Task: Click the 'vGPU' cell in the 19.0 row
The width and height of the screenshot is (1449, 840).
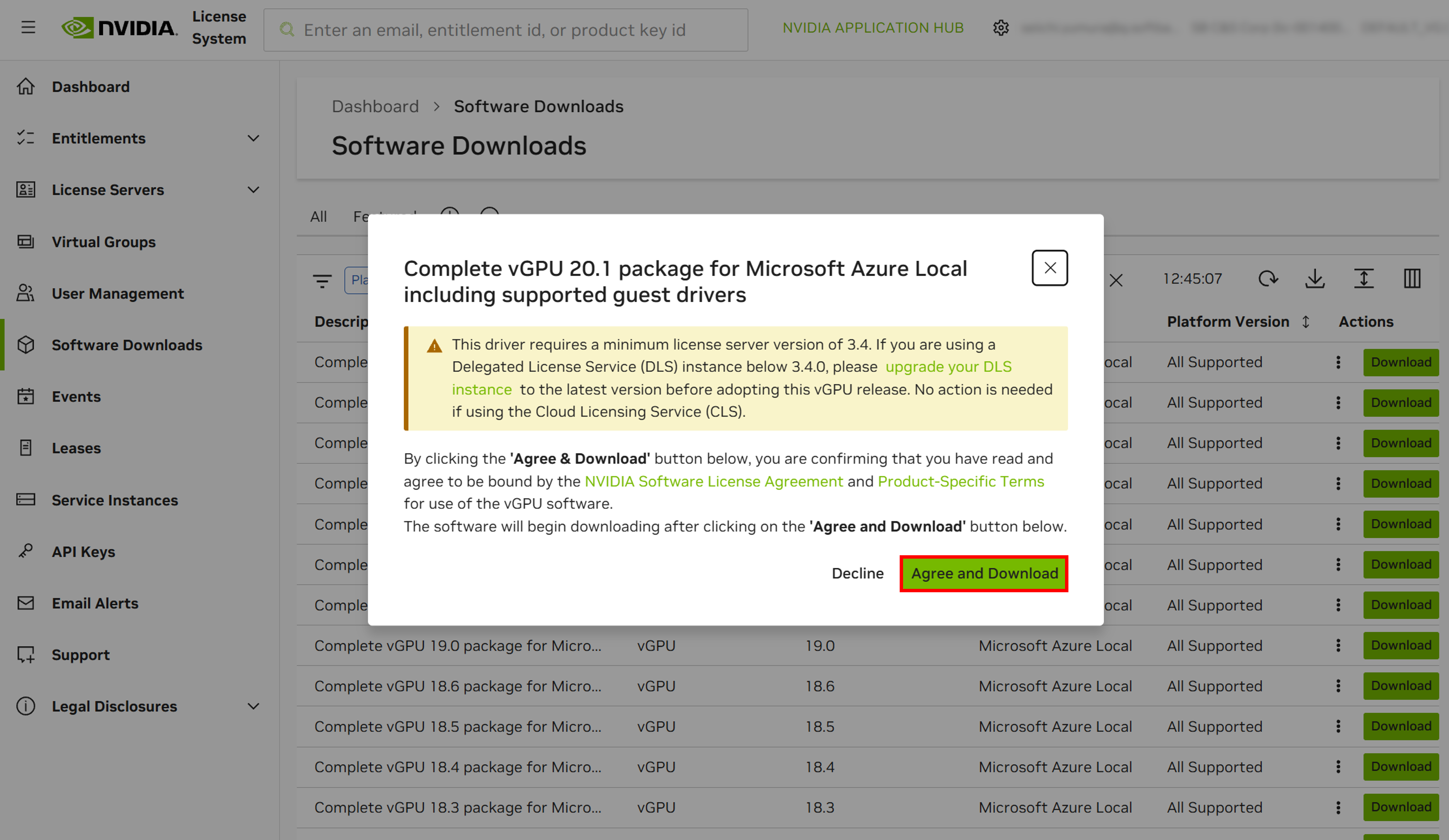Action: (x=656, y=646)
